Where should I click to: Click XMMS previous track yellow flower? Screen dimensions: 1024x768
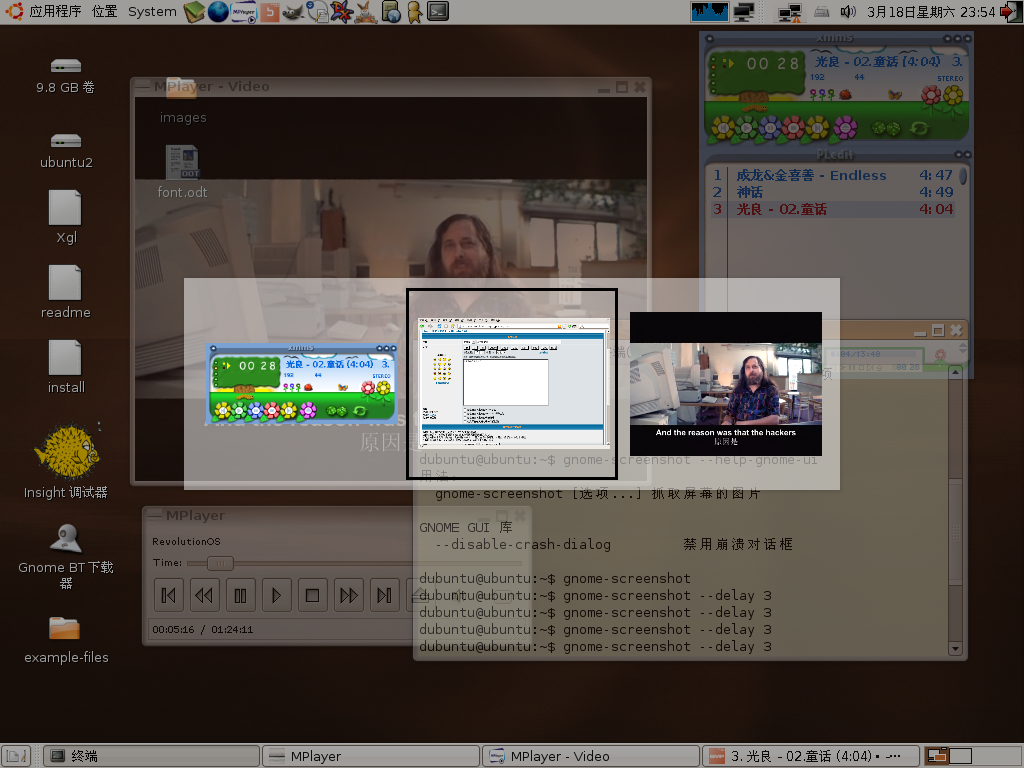(723, 127)
